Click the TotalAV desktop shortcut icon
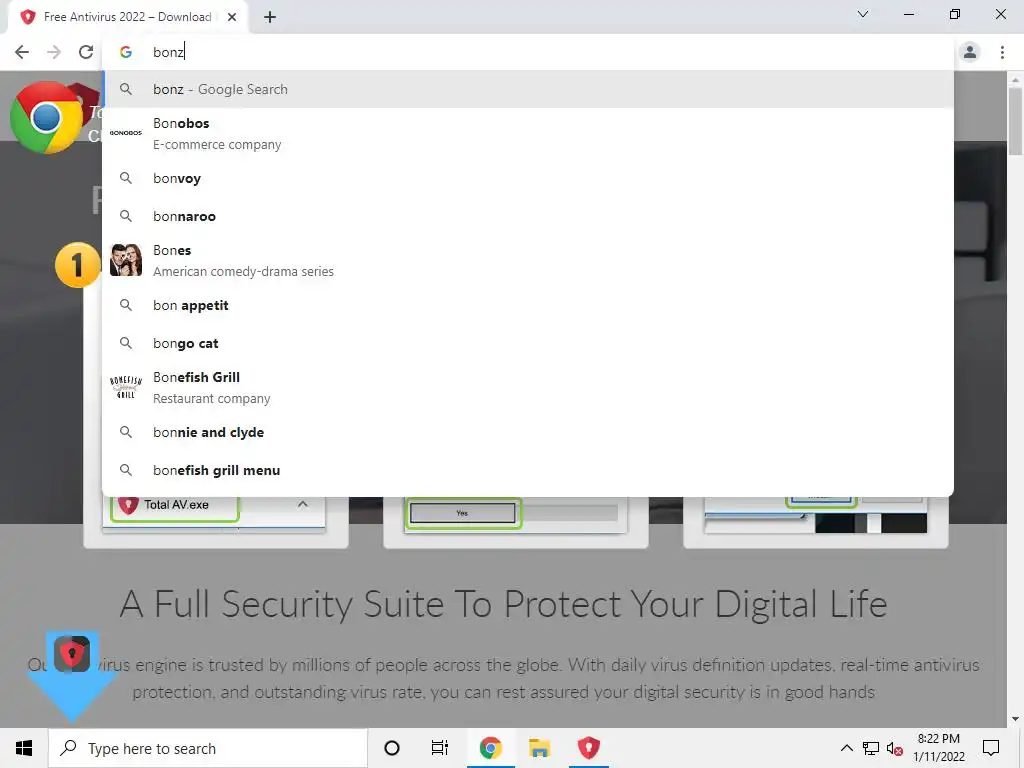Viewport: 1024px width, 768px height. click(x=72, y=654)
